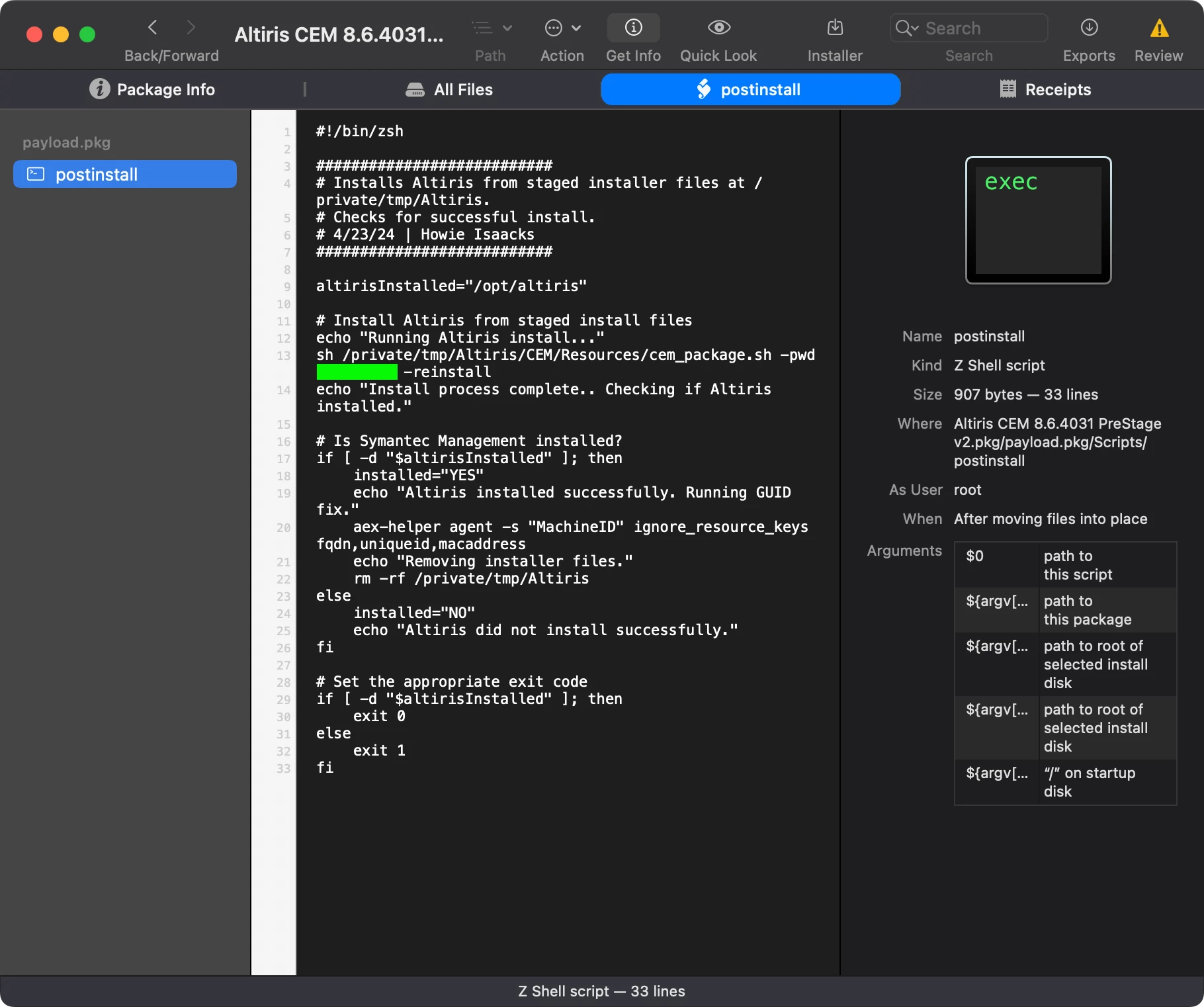Close the window with red button
1204x1007 pixels.
(34, 34)
